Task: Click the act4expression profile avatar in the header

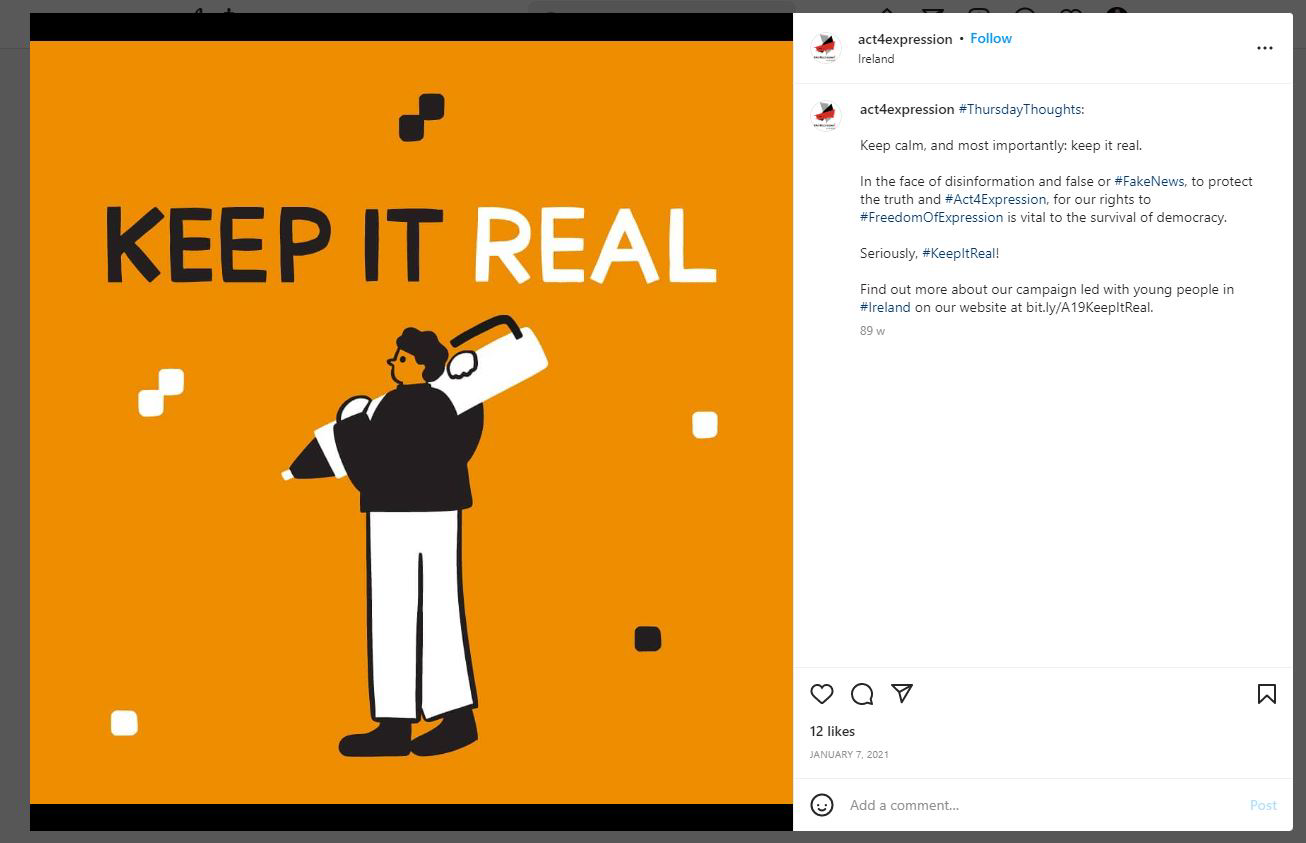Action: click(x=826, y=47)
